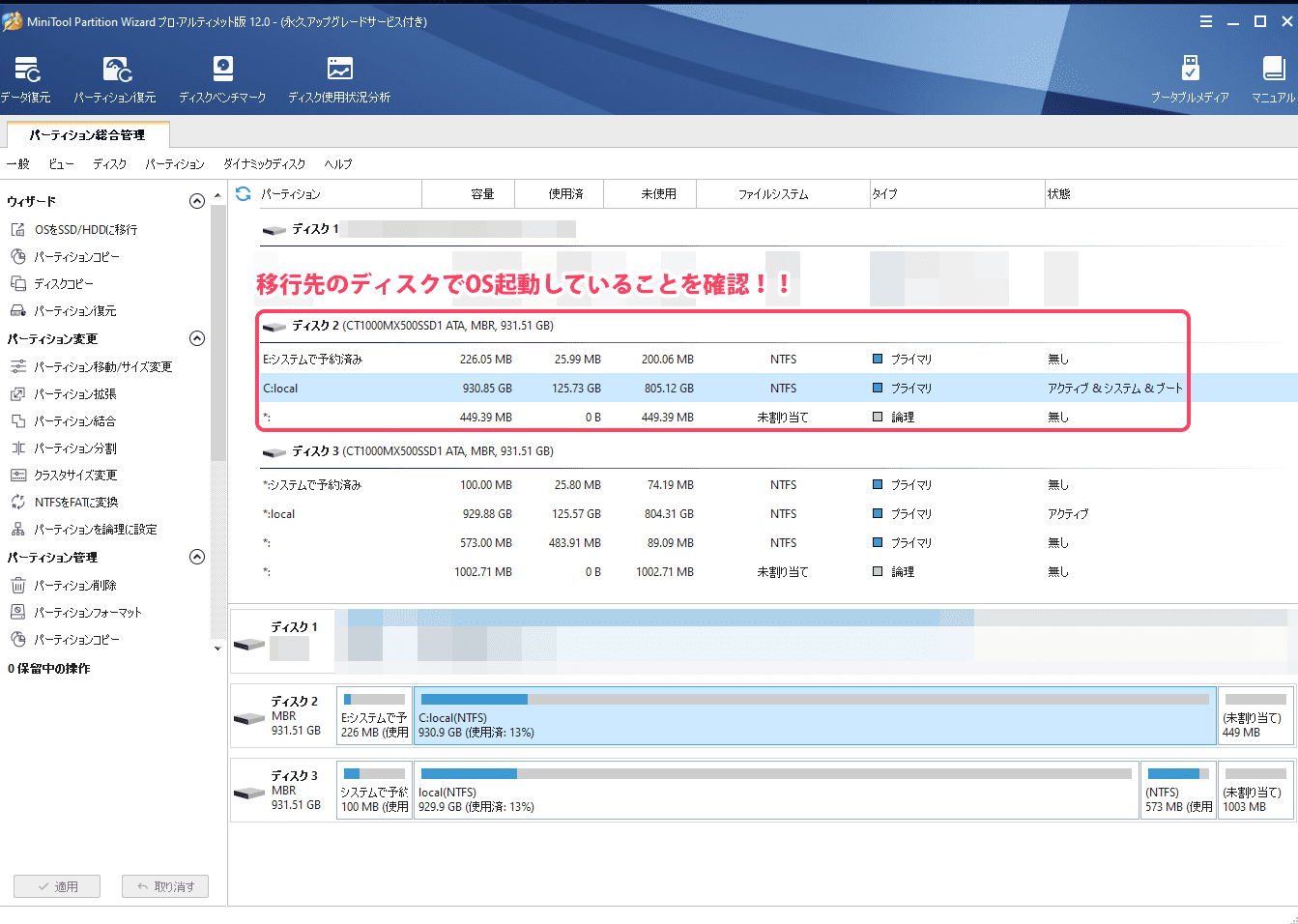Open the マニュアル
The image size is (1298, 924).
pyautogui.click(x=1273, y=79)
